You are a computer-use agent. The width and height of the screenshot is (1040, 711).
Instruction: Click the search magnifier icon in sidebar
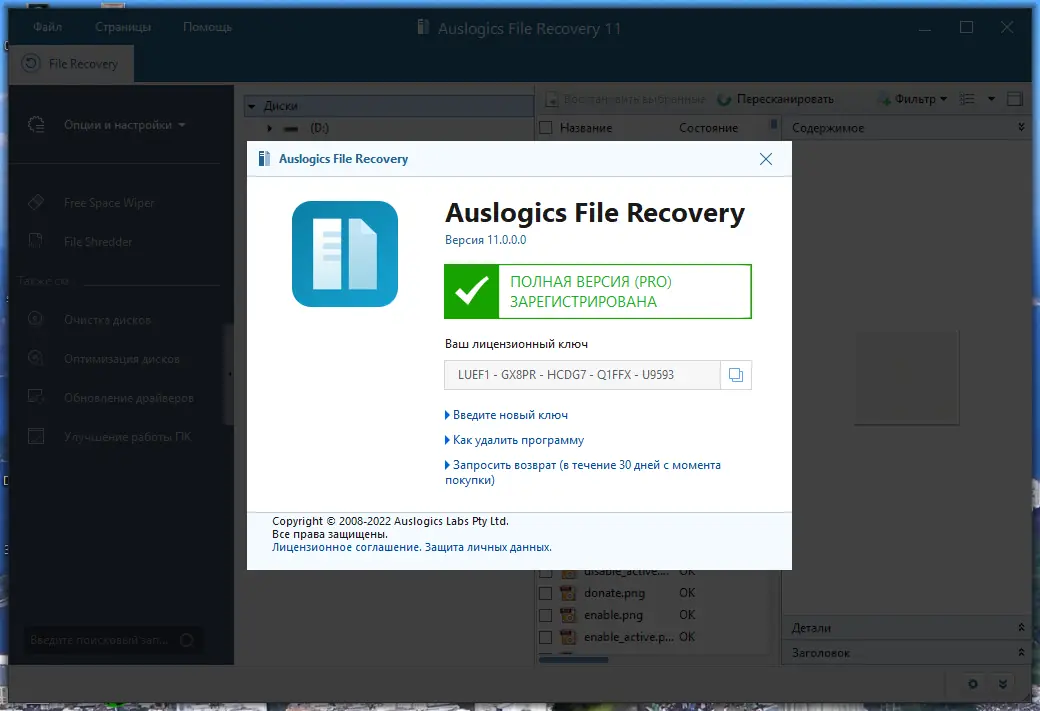click(186, 640)
